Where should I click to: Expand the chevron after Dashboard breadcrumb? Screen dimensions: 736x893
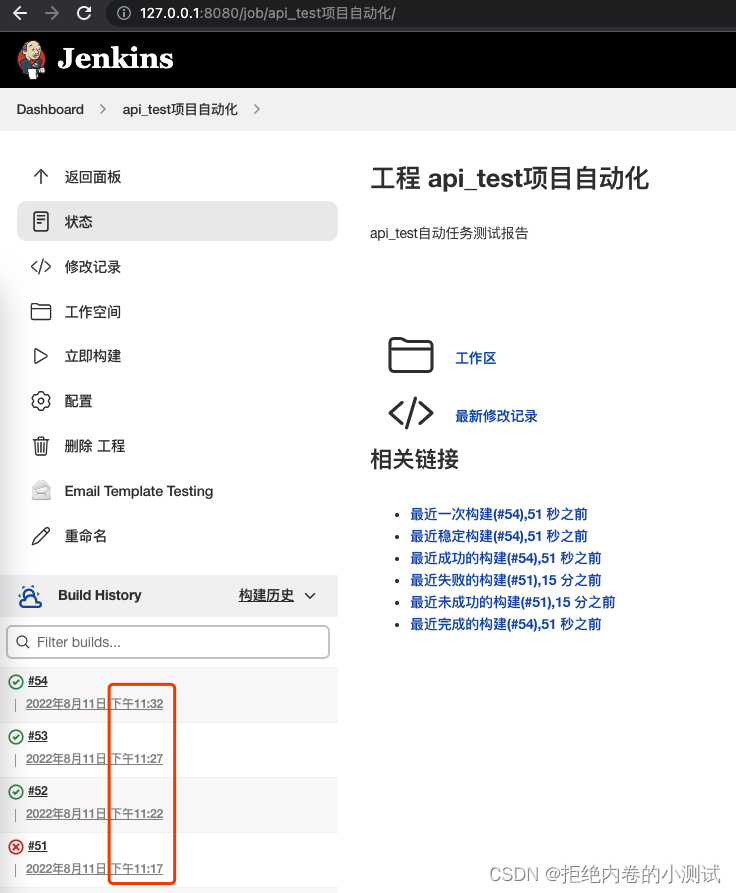point(103,109)
